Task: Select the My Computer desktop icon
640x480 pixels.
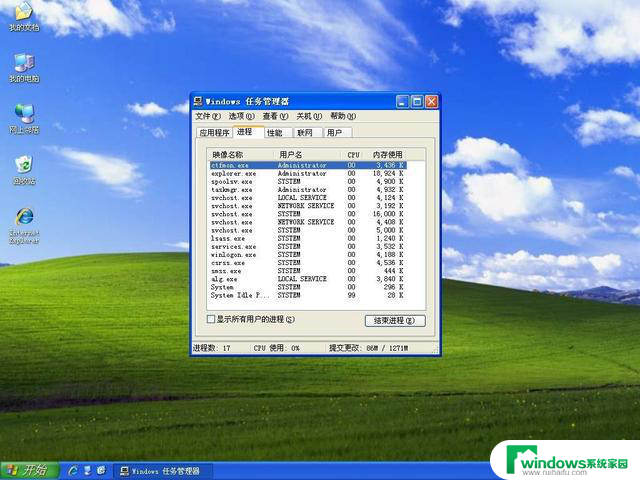Action: [x=24, y=68]
